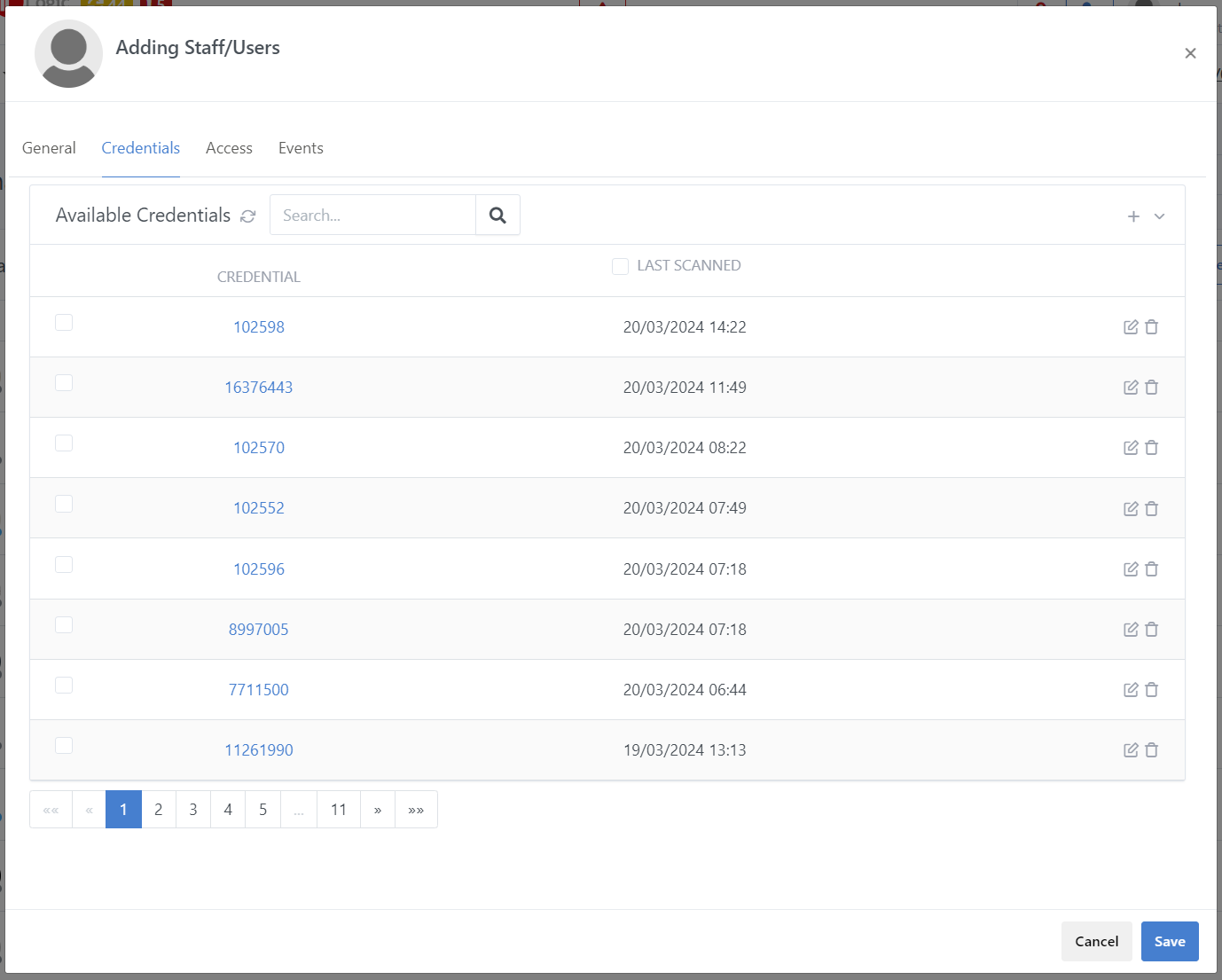
Task: Click the plus icon to add credential
Action: (1133, 216)
